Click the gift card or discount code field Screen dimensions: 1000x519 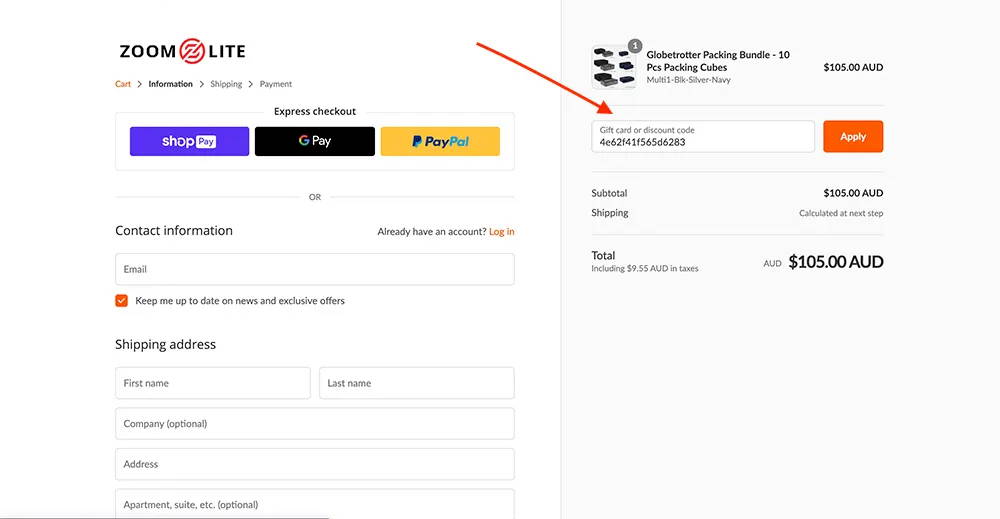tap(703, 136)
